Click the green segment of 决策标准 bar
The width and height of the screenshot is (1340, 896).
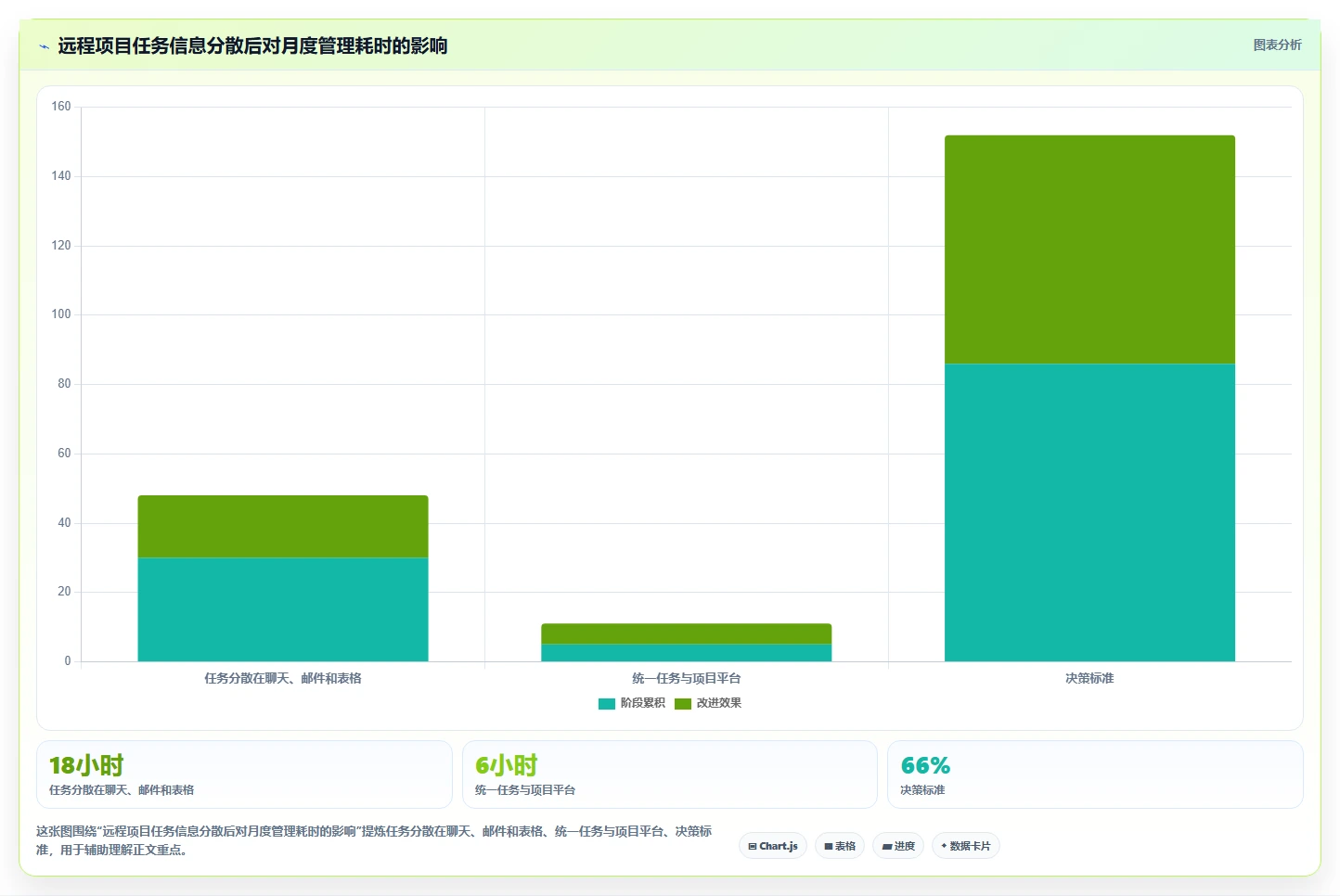click(1089, 250)
